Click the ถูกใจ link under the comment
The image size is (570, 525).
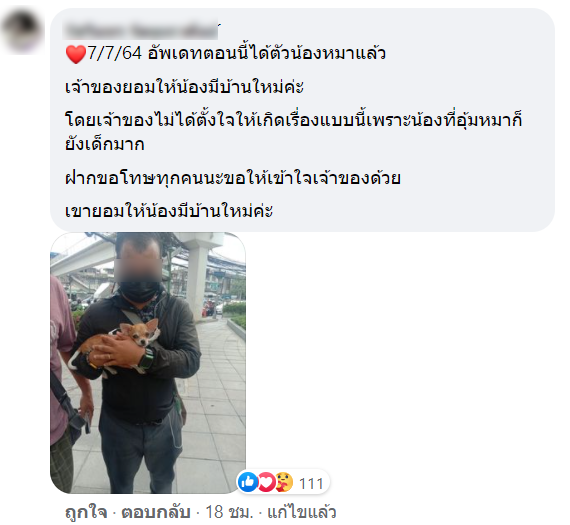tap(86, 512)
